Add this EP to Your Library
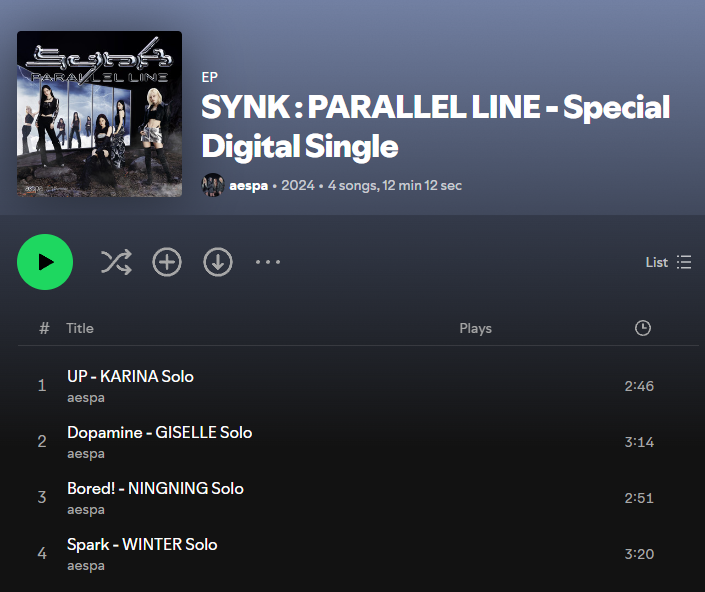The height and width of the screenshot is (592, 705). pyautogui.click(x=167, y=262)
